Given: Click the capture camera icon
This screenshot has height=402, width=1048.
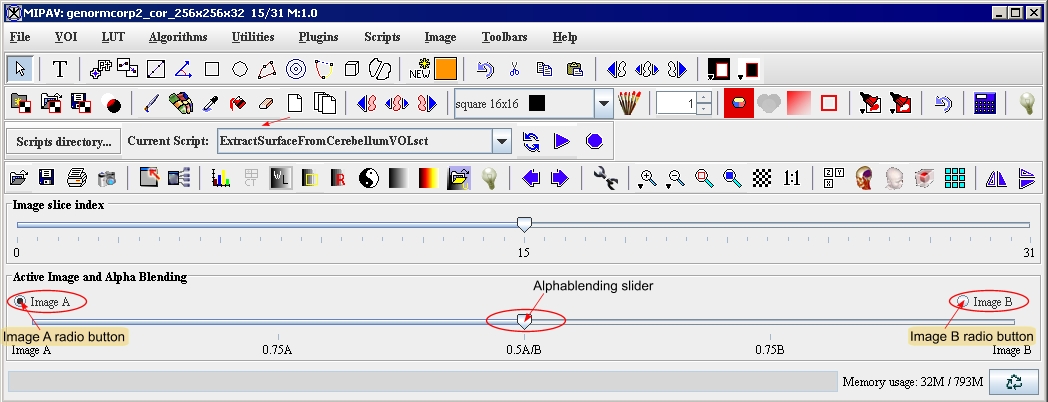Looking at the screenshot, I should [107, 178].
